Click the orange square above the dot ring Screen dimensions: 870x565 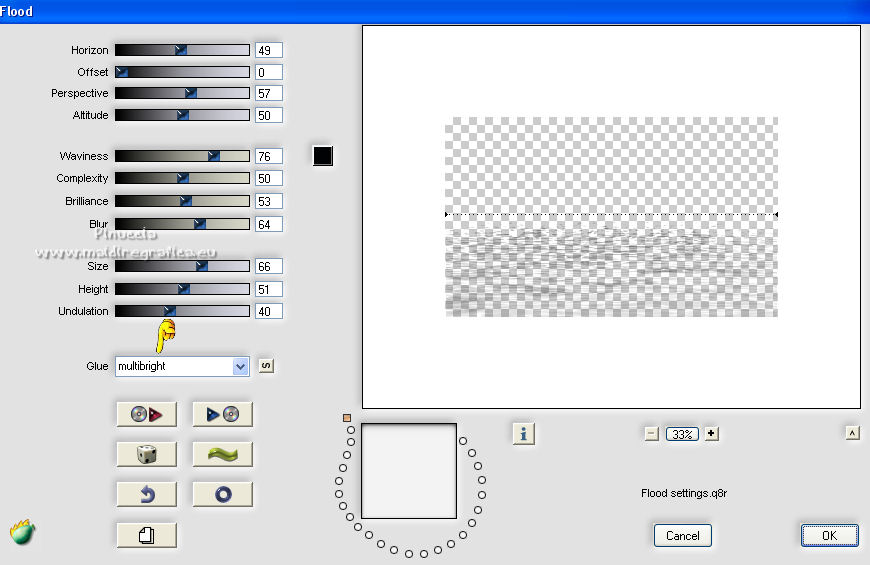click(347, 418)
